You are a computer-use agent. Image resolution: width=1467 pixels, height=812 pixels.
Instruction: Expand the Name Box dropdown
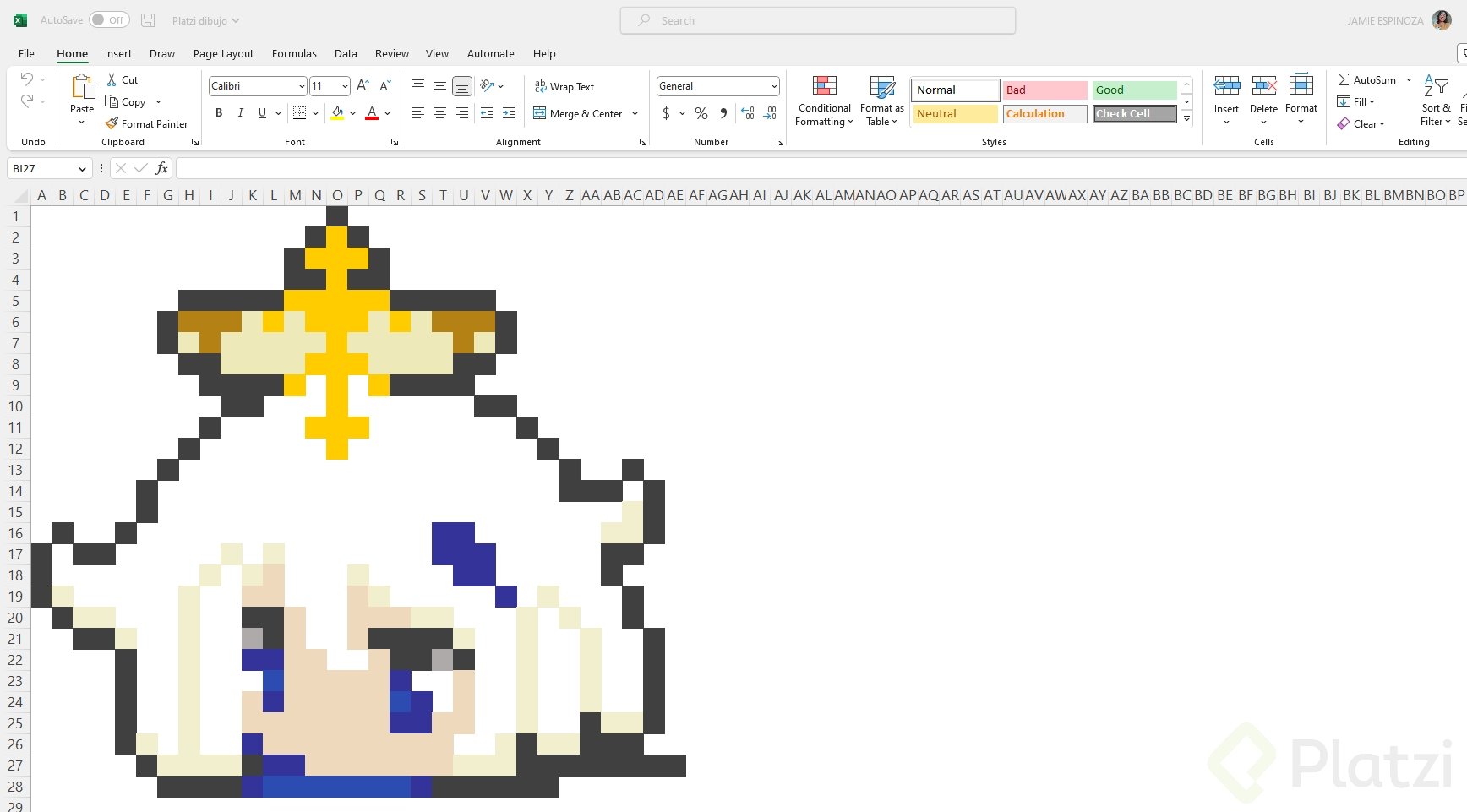click(82, 168)
